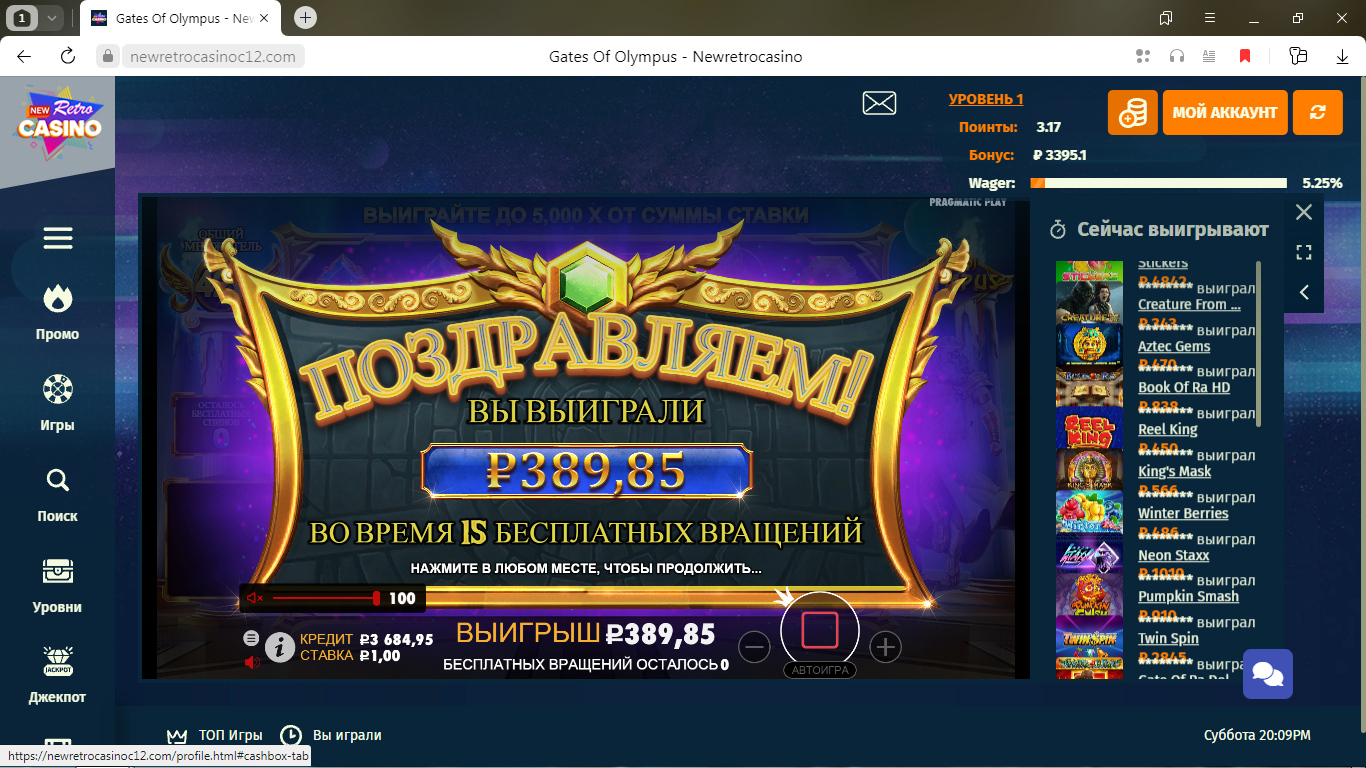Click the King's Mask thumbnail

click(1089, 470)
